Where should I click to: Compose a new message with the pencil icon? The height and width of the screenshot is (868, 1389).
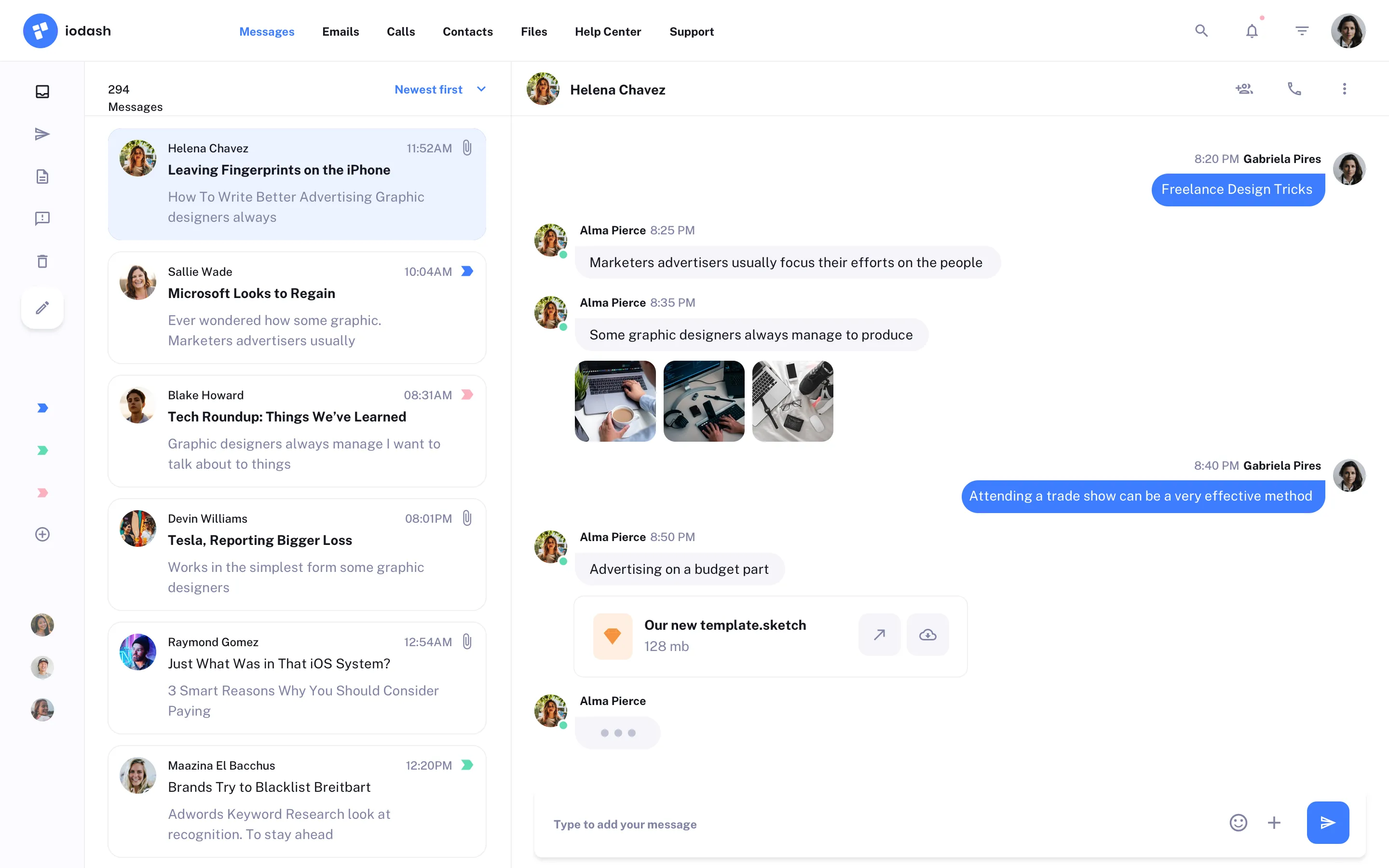(x=42, y=308)
